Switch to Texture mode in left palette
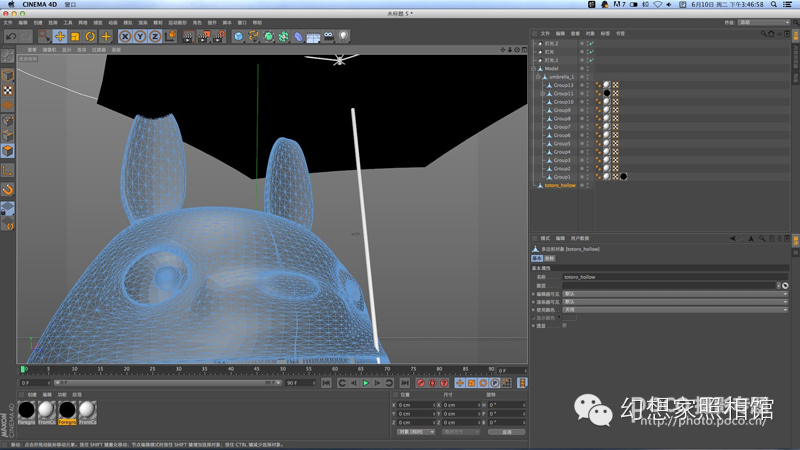The height and width of the screenshot is (450, 800). (x=8, y=90)
